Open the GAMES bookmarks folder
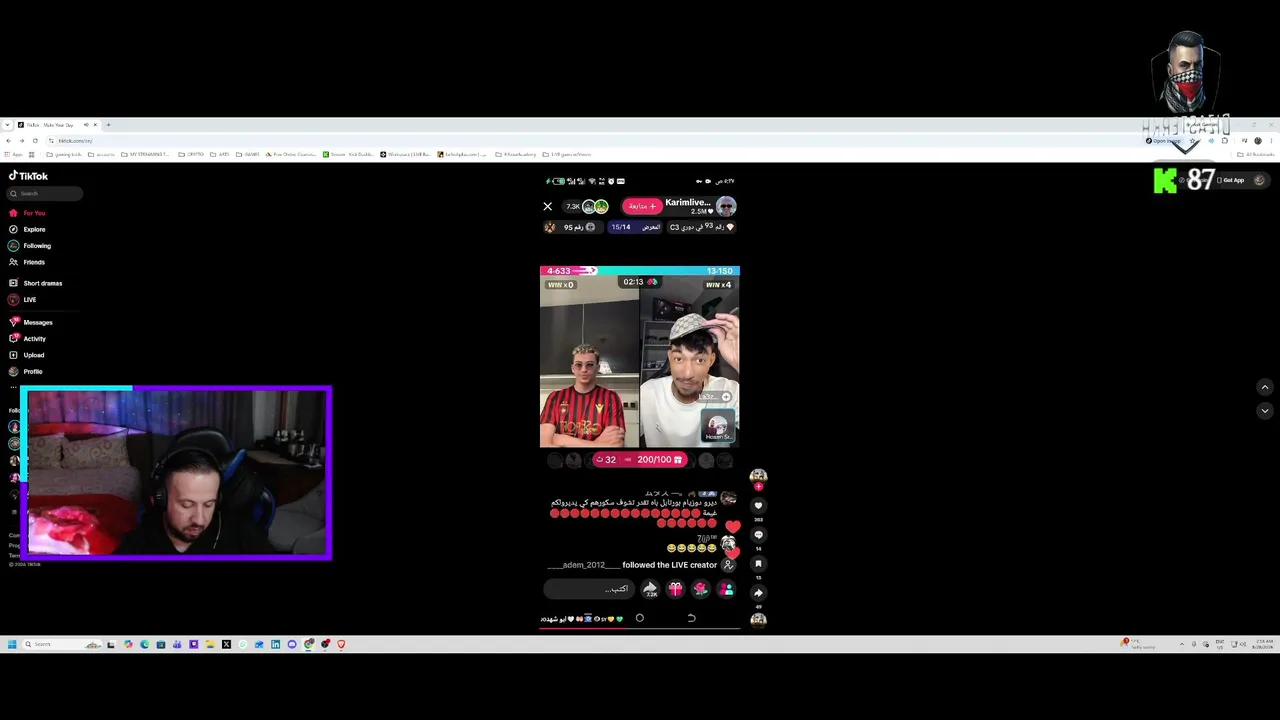 (x=250, y=154)
